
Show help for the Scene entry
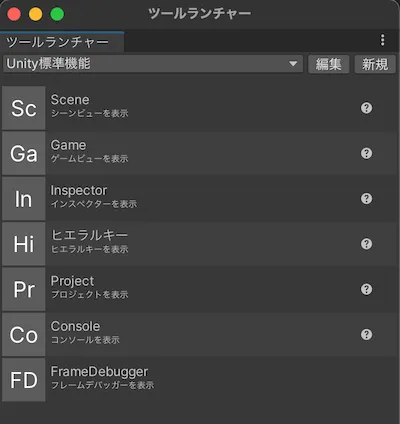pyautogui.click(x=366, y=108)
